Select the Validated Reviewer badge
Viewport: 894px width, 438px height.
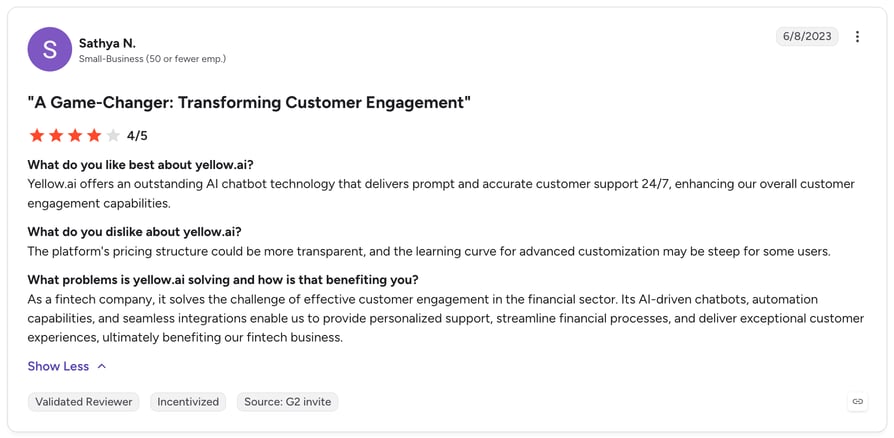83,402
